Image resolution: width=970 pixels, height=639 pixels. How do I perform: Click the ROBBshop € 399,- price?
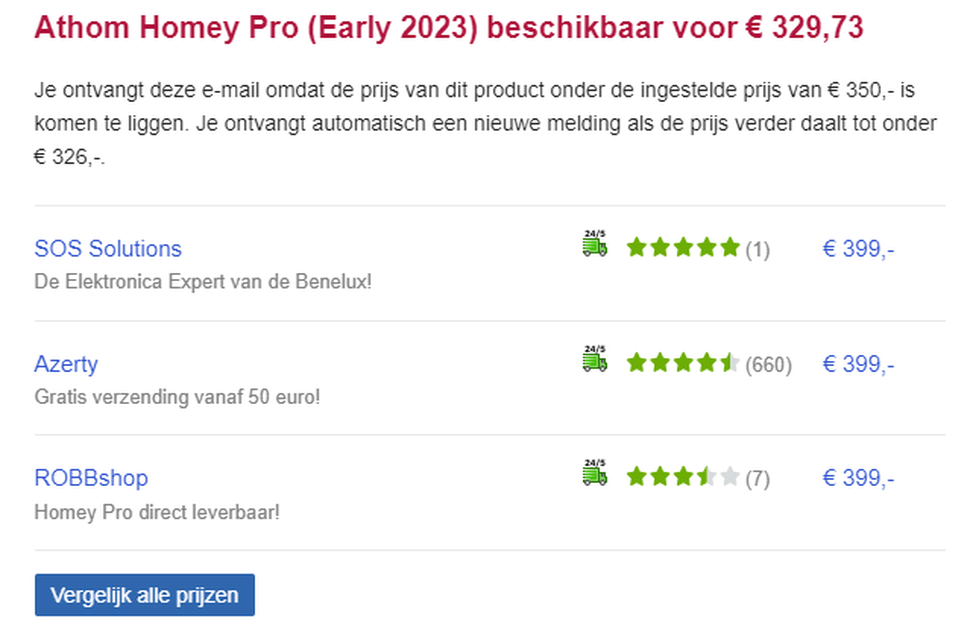click(x=858, y=478)
